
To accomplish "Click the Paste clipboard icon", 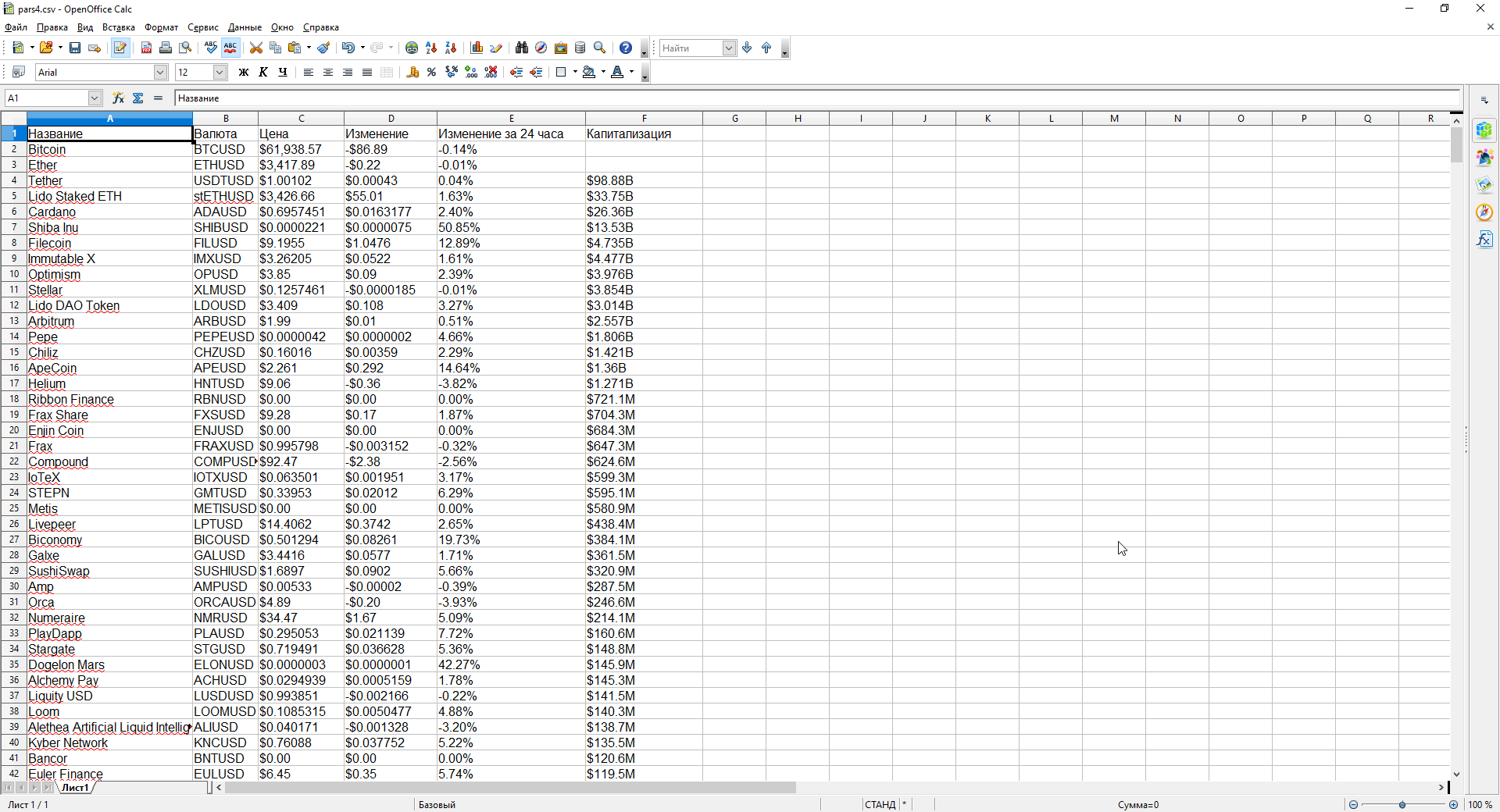I will pyautogui.click(x=295, y=48).
